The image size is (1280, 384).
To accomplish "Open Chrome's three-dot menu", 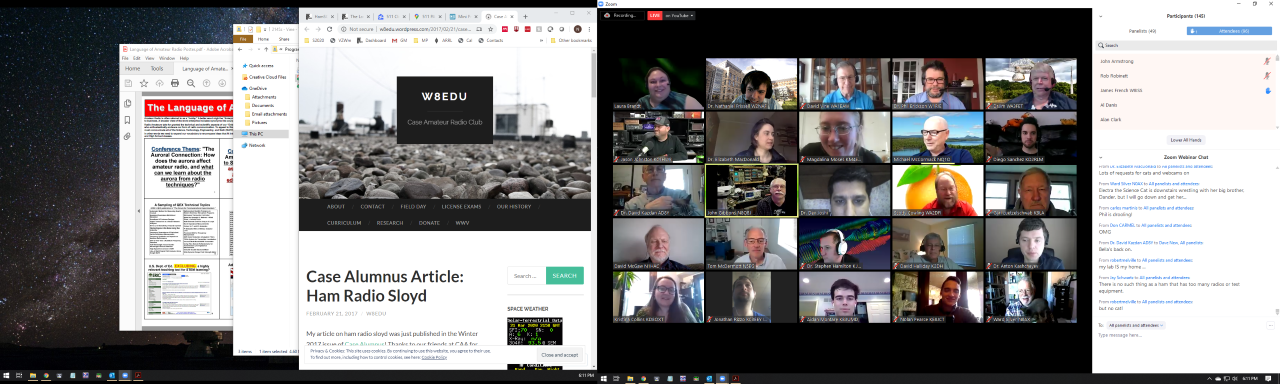I will (590, 29).
